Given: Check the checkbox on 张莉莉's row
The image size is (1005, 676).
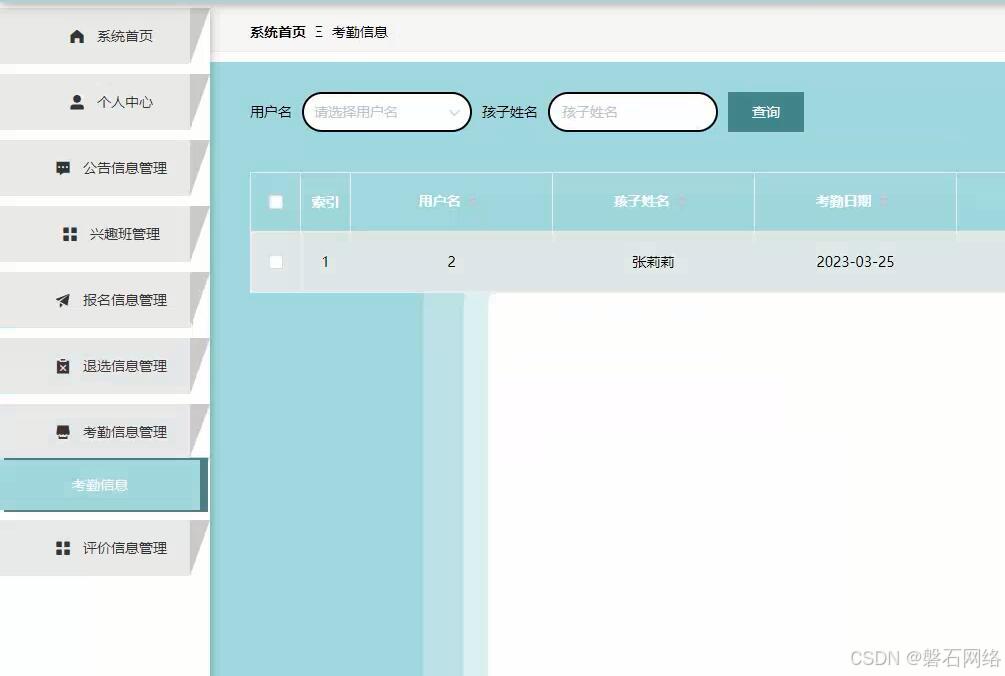Looking at the screenshot, I should coord(275,262).
